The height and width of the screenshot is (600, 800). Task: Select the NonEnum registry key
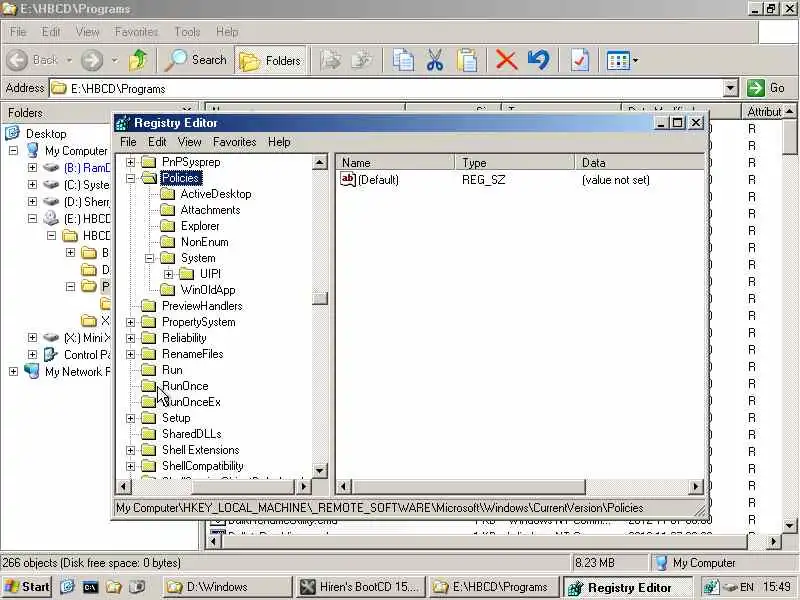coord(205,242)
